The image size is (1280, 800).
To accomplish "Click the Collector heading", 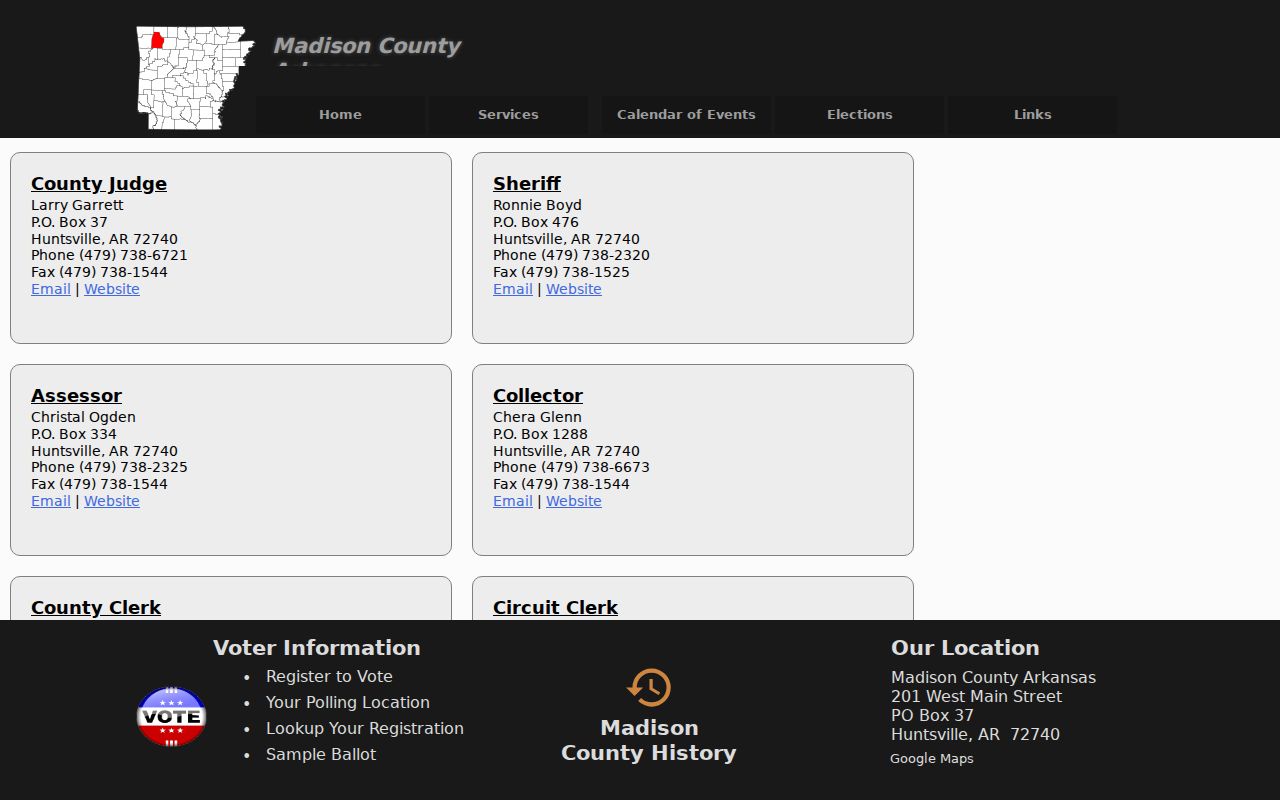I will 538,396.
